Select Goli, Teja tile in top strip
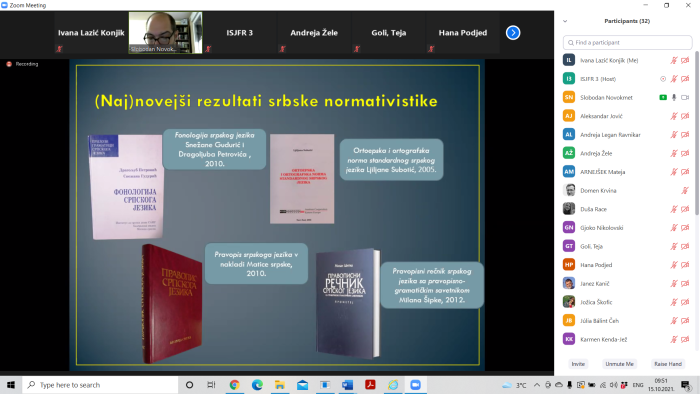This screenshot has width=700, height=394. click(x=388, y=33)
